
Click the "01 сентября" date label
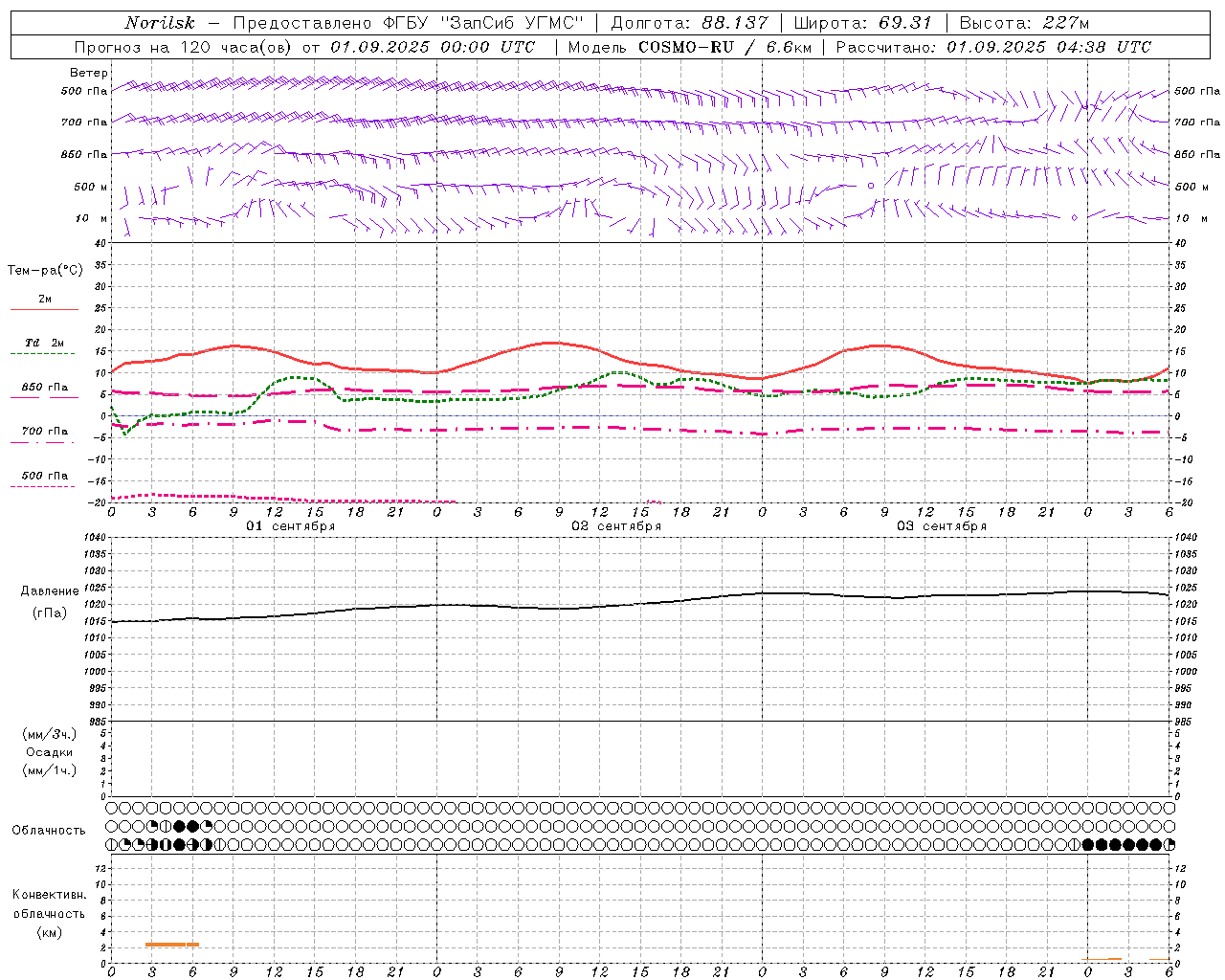tap(290, 526)
